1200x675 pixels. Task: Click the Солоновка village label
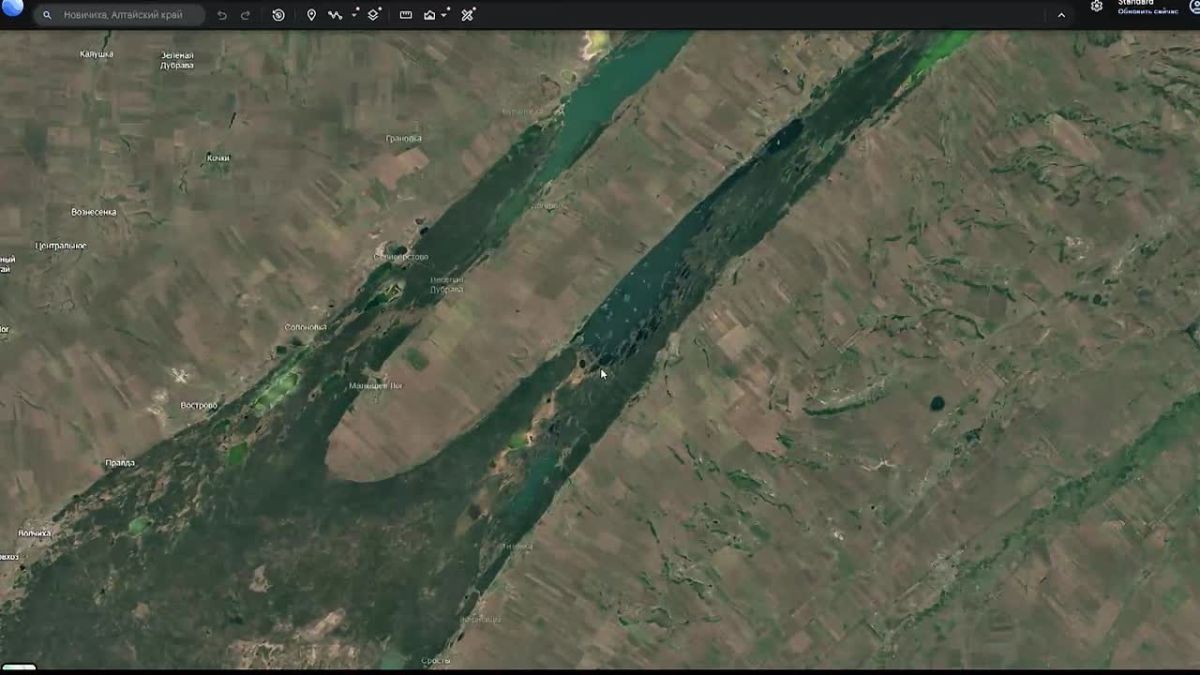(x=306, y=327)
